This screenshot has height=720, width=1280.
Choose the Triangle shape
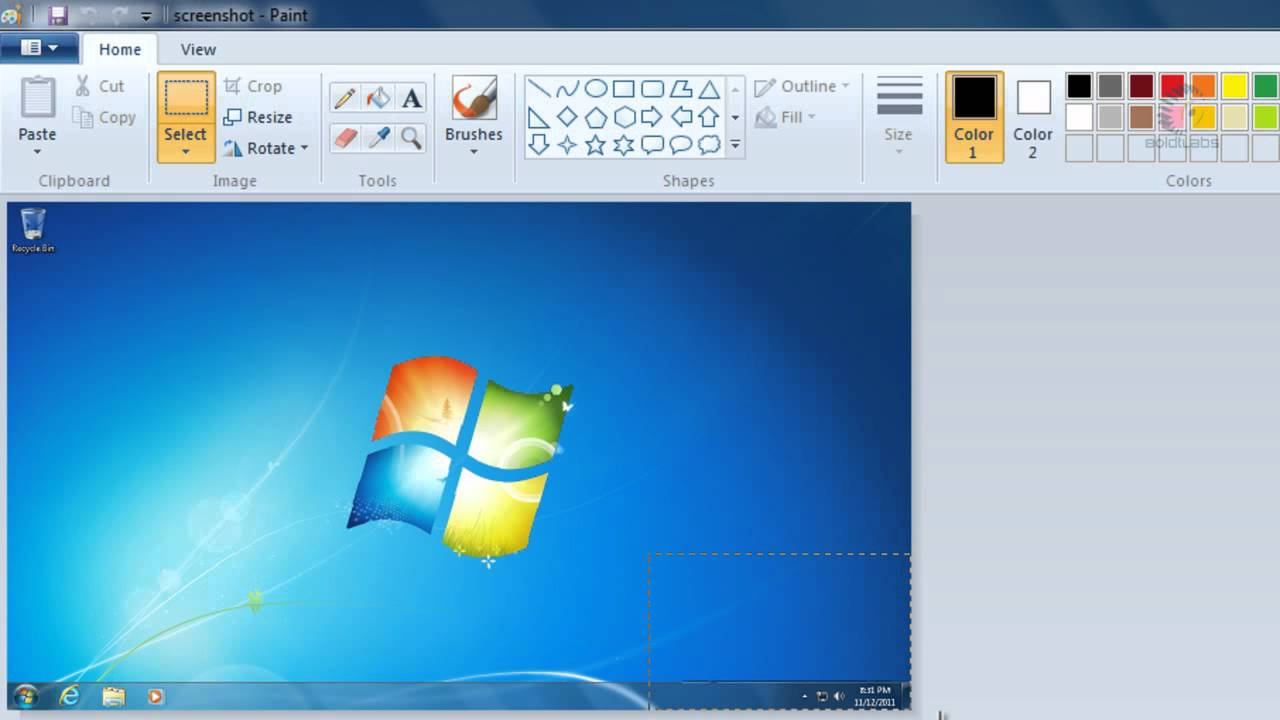point(709,89)
